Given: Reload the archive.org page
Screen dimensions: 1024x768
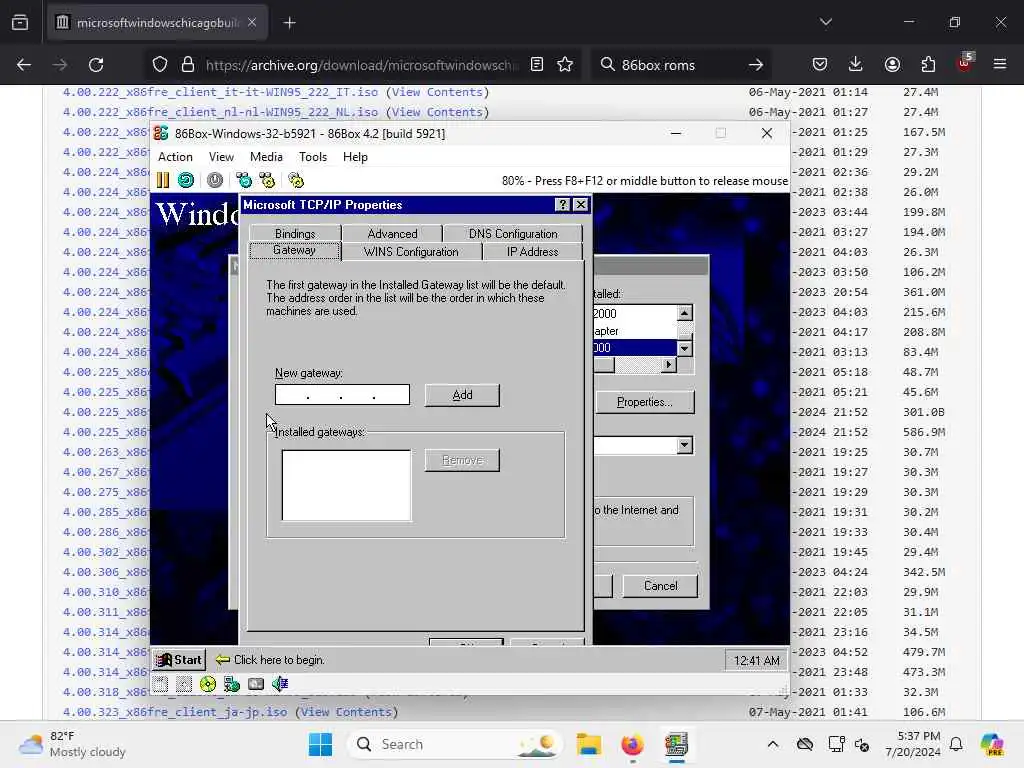Looking at the screenshot, I should (x=96, y=65).
